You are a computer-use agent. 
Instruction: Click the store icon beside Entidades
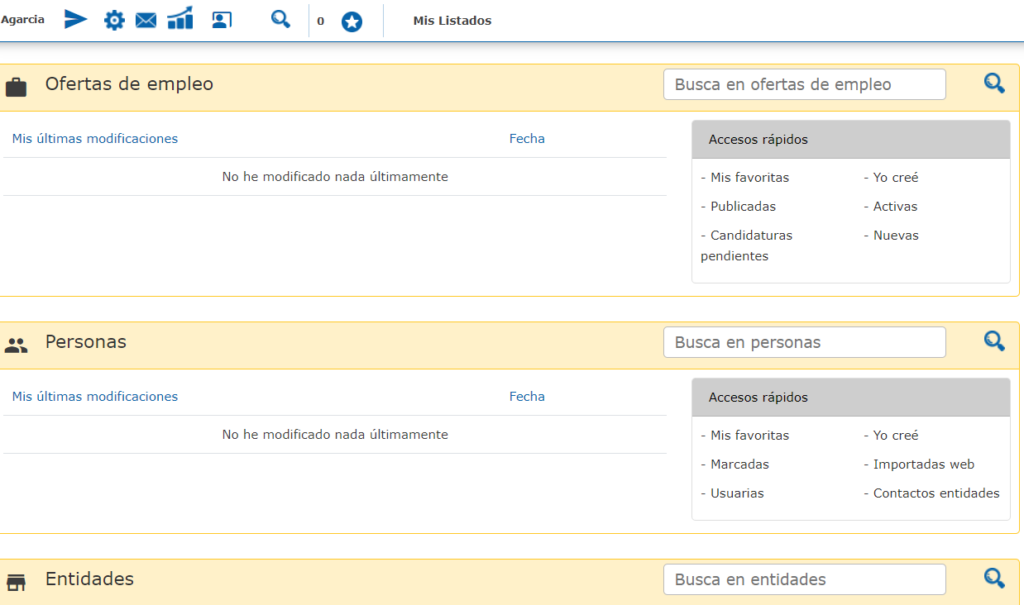[16, 582]
